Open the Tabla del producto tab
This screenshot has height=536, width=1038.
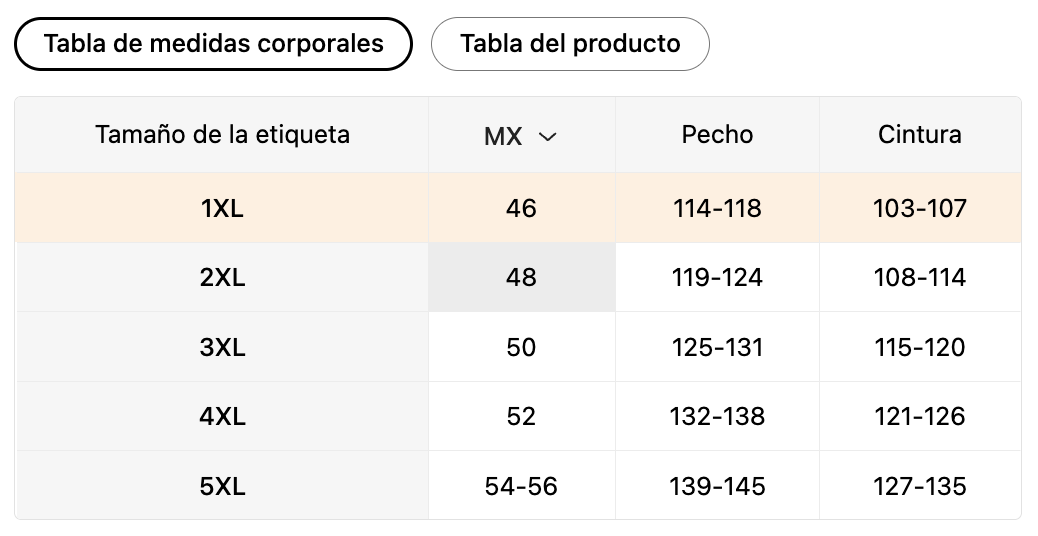[x=570, y=44]
